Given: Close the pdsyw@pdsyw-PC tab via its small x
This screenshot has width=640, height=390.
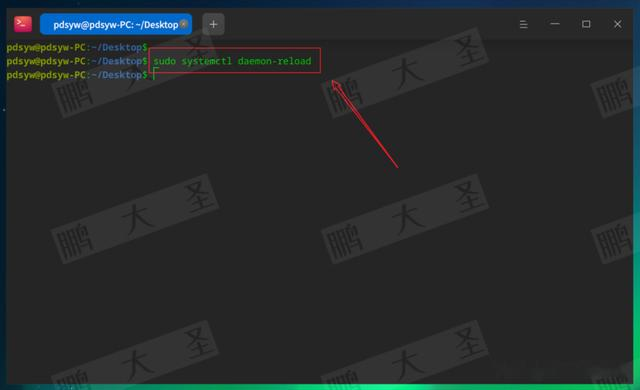Looking at the screenshot, I should click(184, 24).
